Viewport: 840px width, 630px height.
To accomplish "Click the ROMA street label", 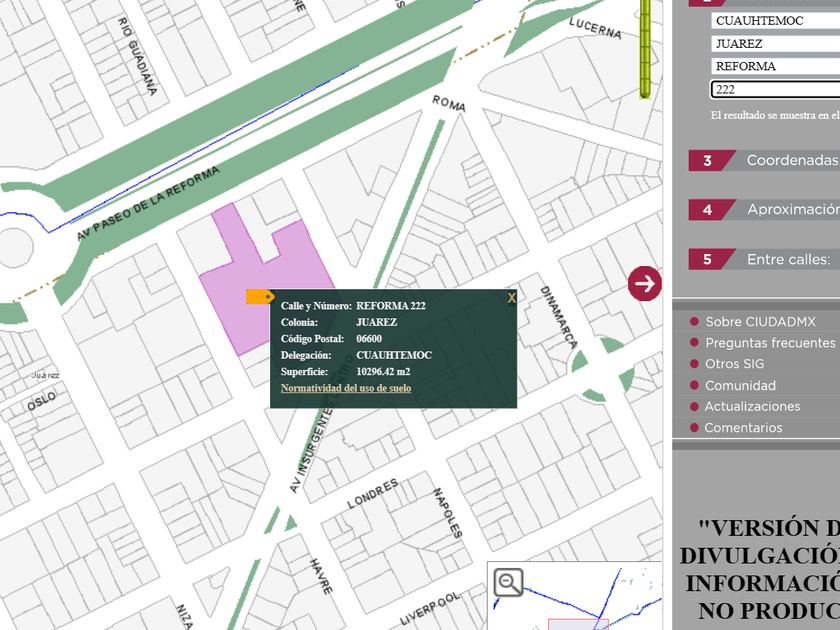I will pyautogui.click(x=449, y=103).
